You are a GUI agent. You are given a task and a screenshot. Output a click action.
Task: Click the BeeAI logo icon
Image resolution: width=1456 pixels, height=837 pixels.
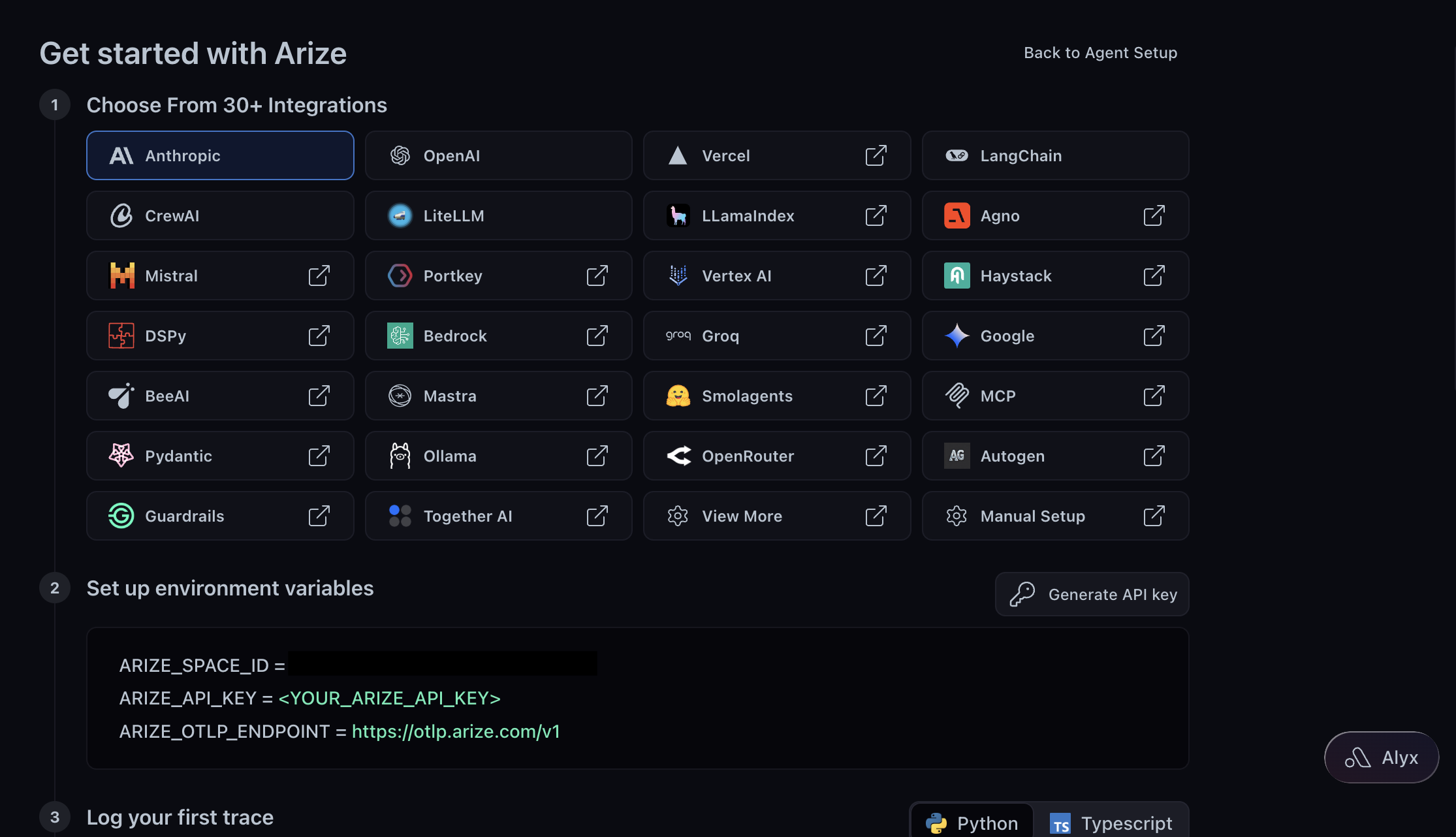pos(121,396)
